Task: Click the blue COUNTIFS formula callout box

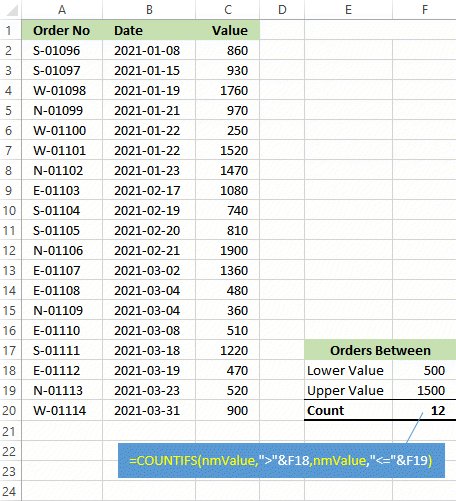Action: point(281,460)
